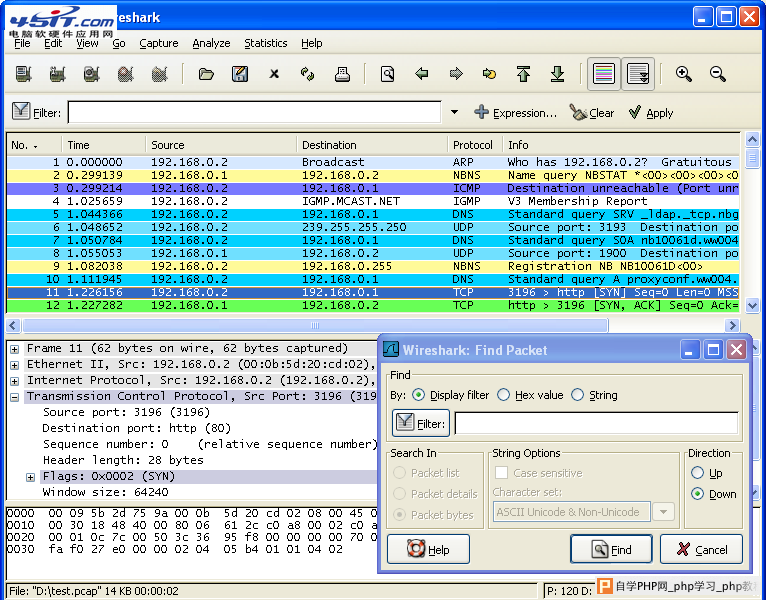This screenshot has height=600, width=766.
Task: Save the capture file with disk icon
Action: 240,74
